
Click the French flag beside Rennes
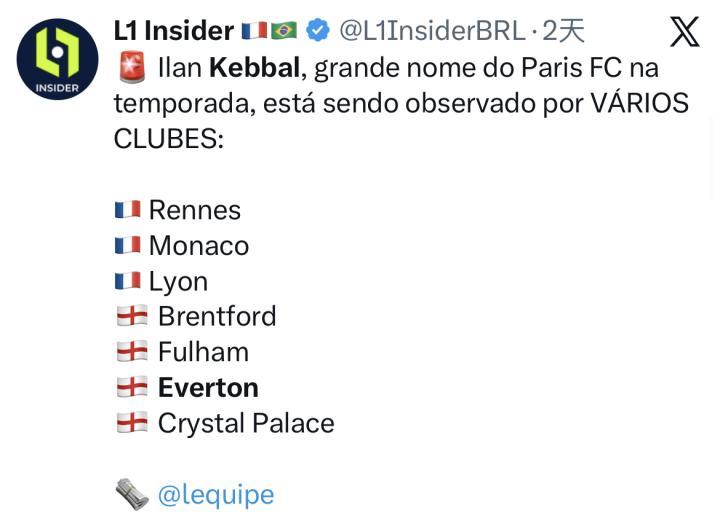(x=127, y=210)
